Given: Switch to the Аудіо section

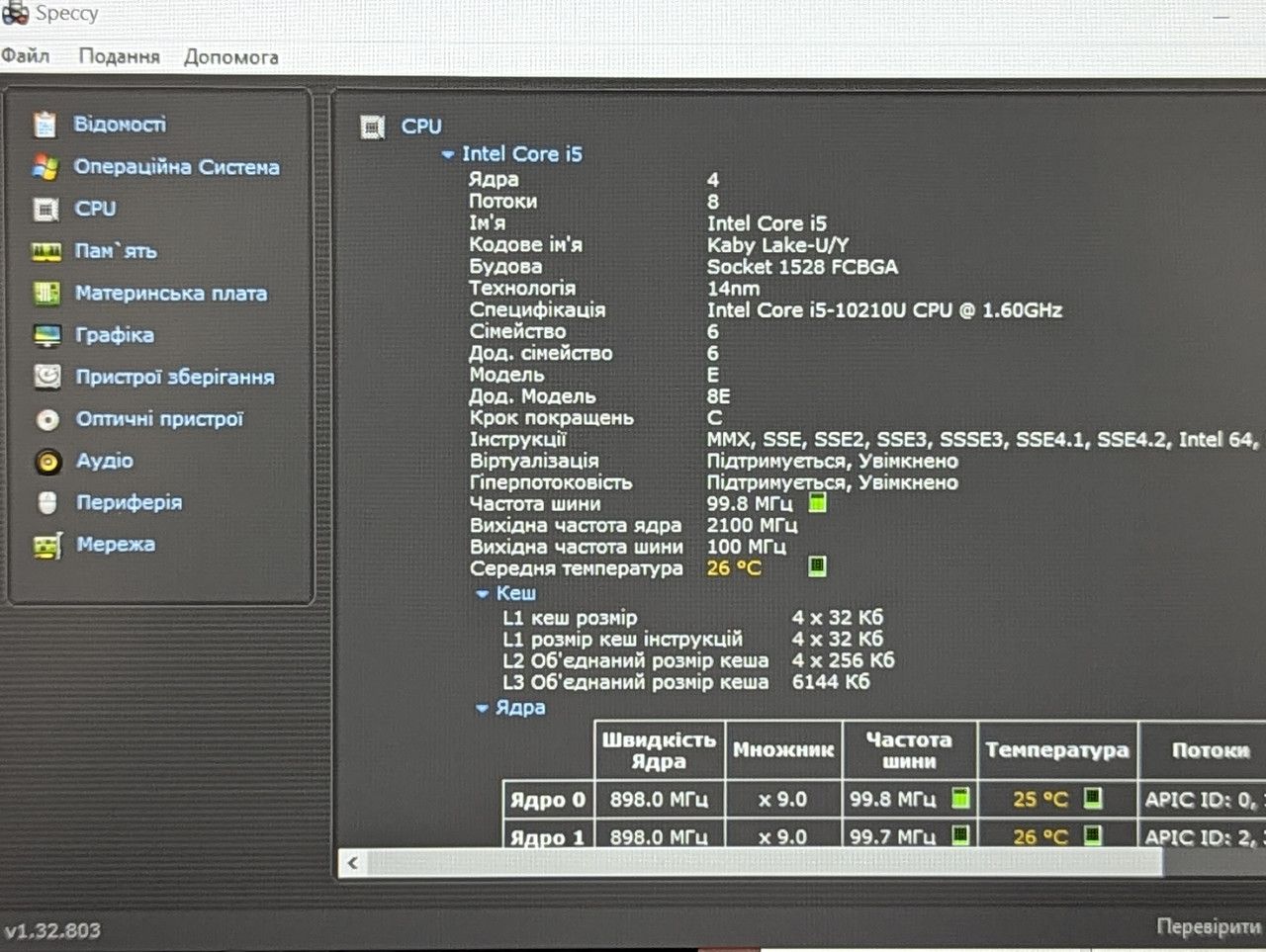Looking at the screenshot, I should 105,461.
